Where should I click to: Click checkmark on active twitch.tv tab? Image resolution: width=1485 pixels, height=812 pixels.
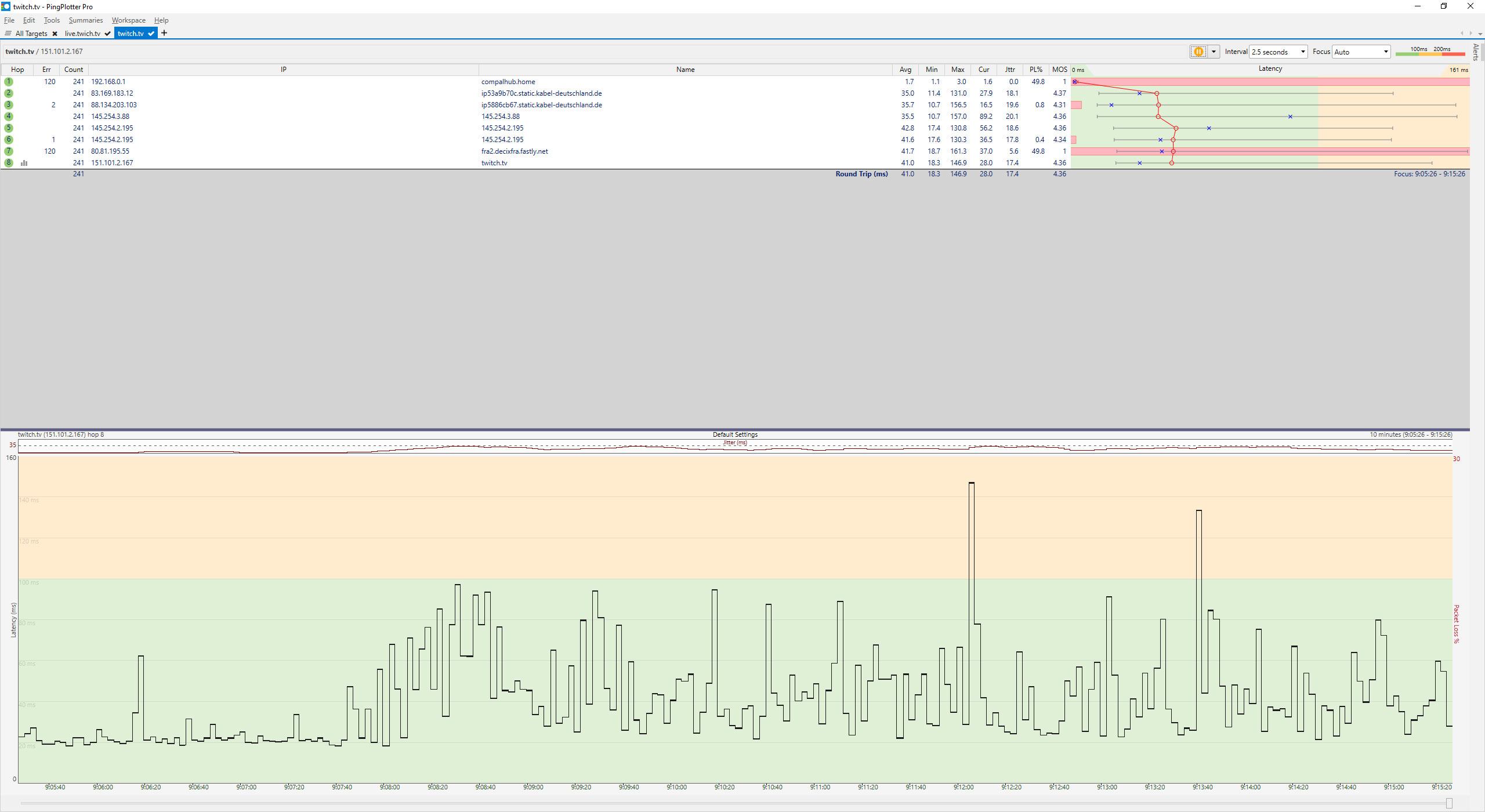tap(151, 34)
